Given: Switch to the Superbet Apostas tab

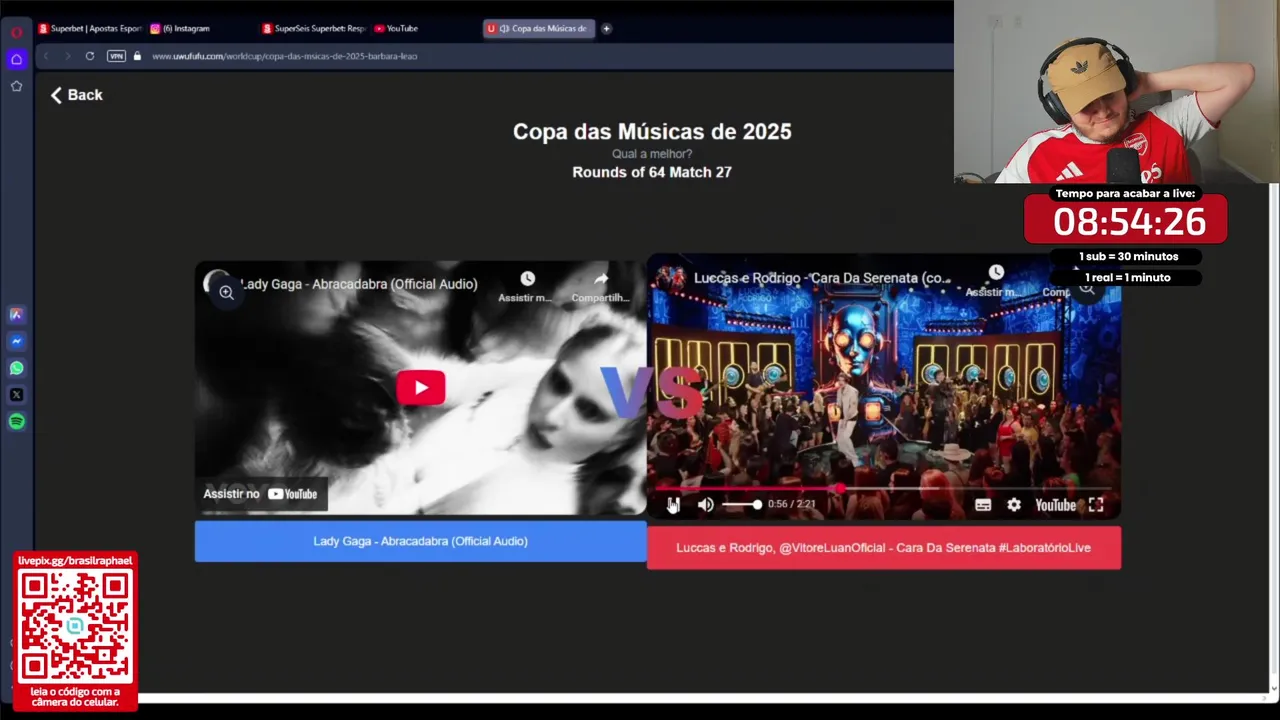Looking at the screenshot, I should (90, 28).
